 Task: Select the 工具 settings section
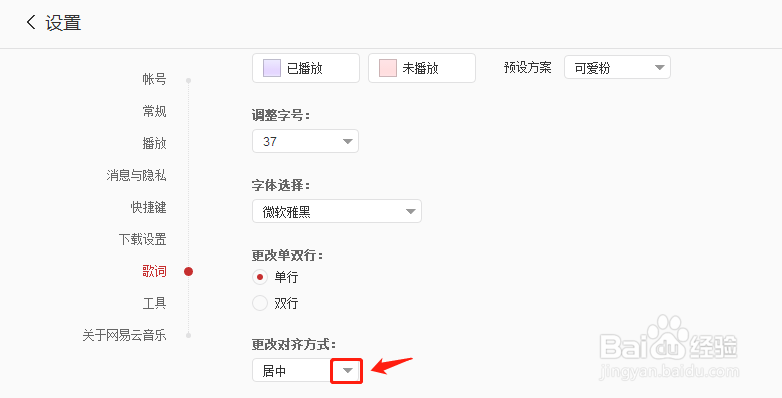154,303
